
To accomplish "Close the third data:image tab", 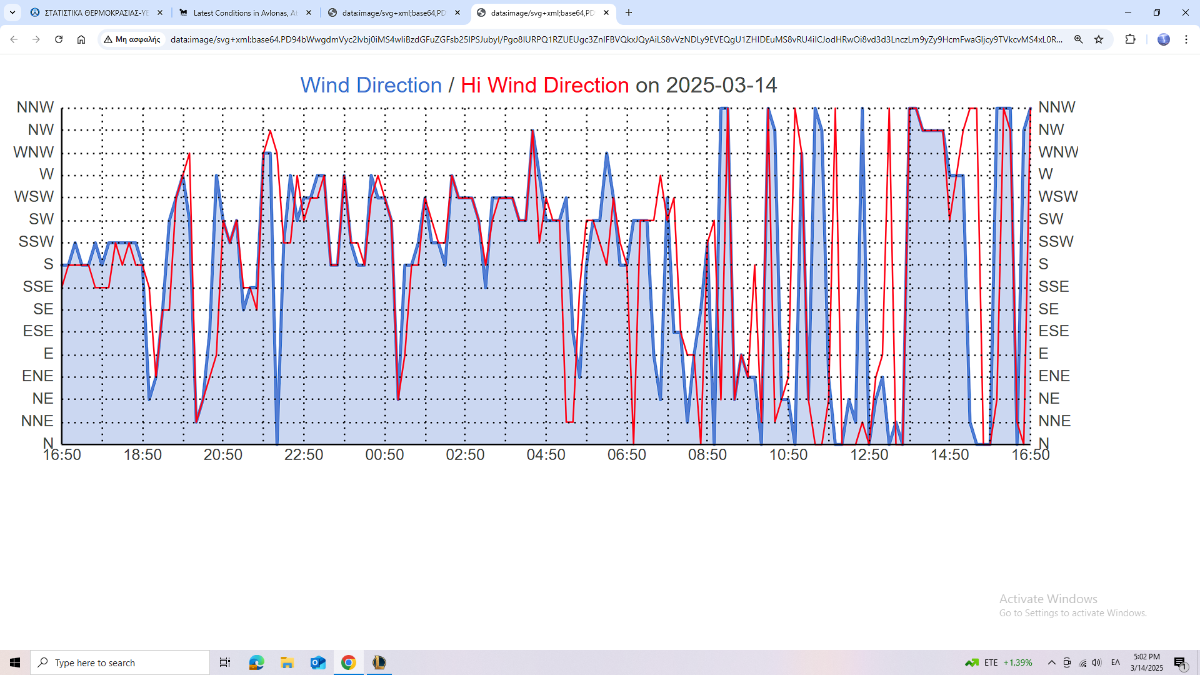I will pos(458,13).
